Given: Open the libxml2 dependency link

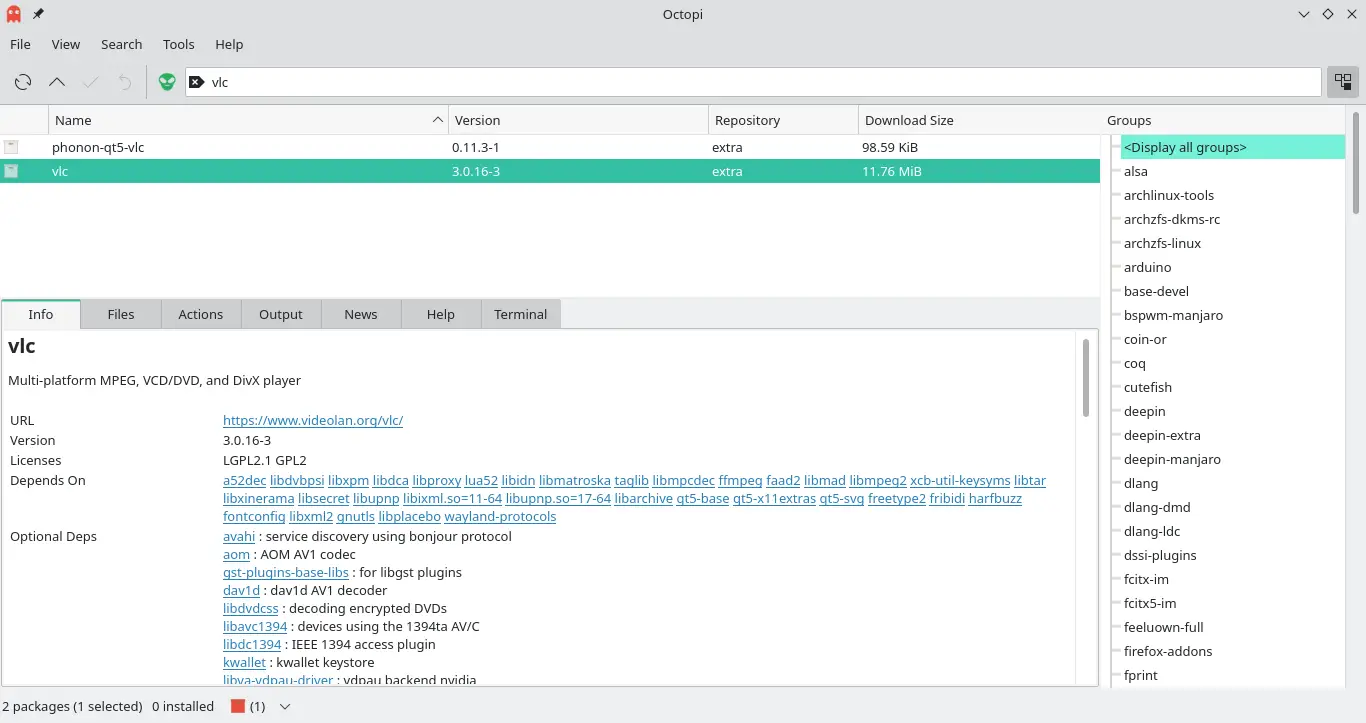Looking at the screenshot, I should point(311,517).
